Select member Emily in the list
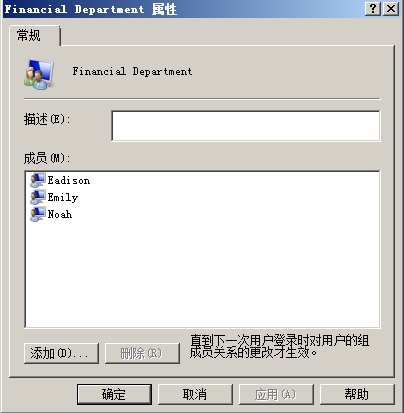This screenshot has height=413, width=404. point(63,197)
